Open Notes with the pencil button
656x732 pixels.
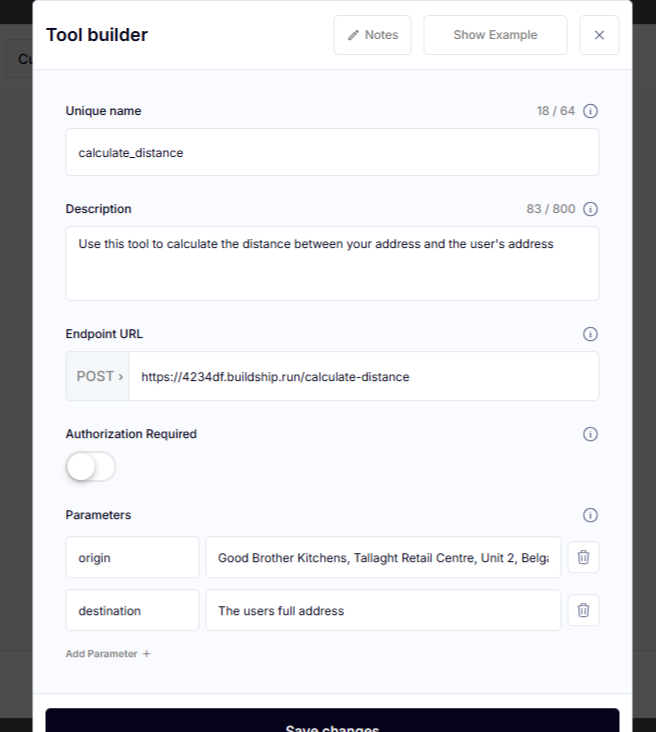point(372,35)
